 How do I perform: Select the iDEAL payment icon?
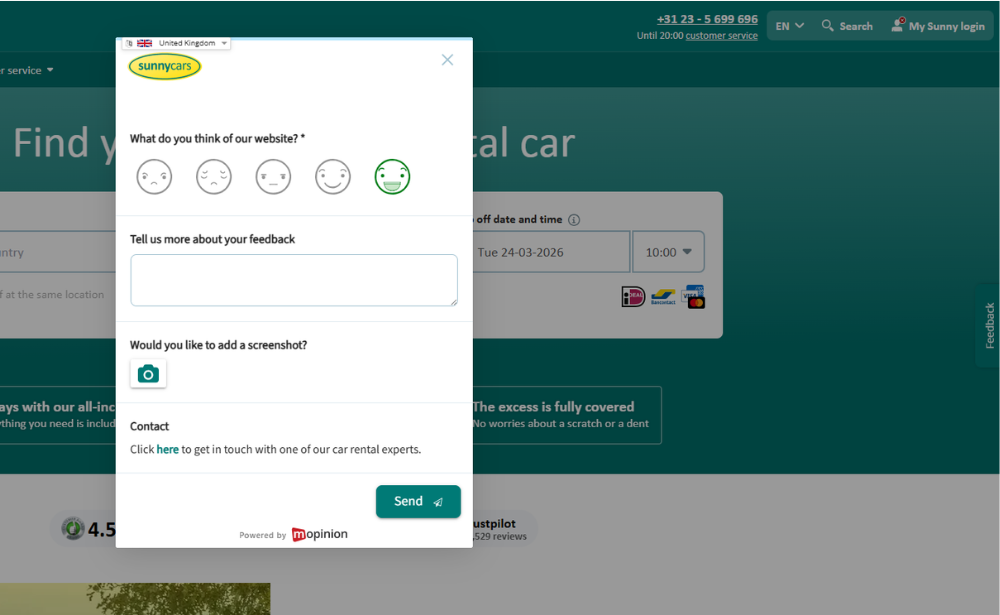pyautogui.click(x=633, y=297)
